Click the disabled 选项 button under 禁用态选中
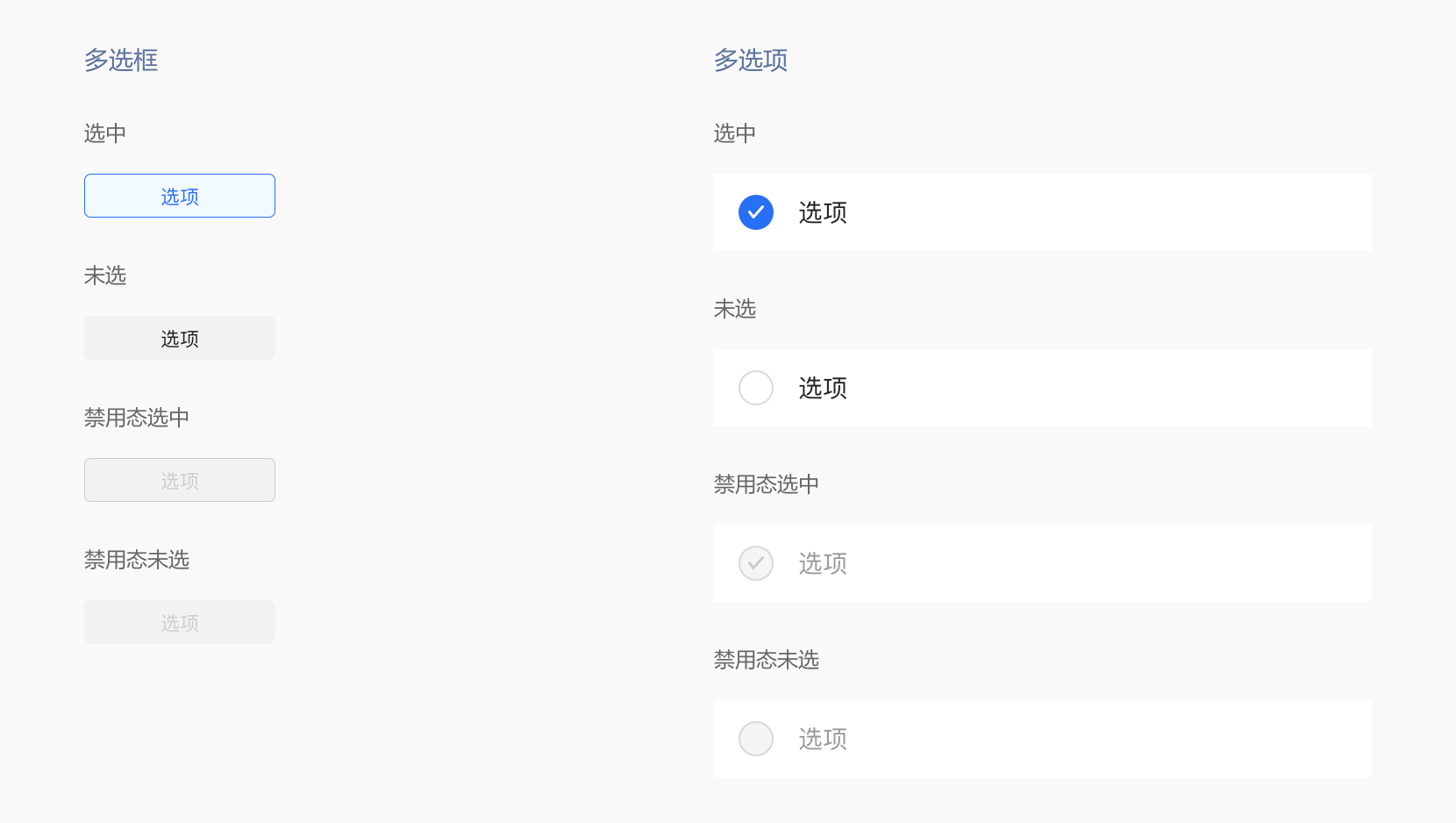This screenshot has width=1456, height=823. point(179,480)
